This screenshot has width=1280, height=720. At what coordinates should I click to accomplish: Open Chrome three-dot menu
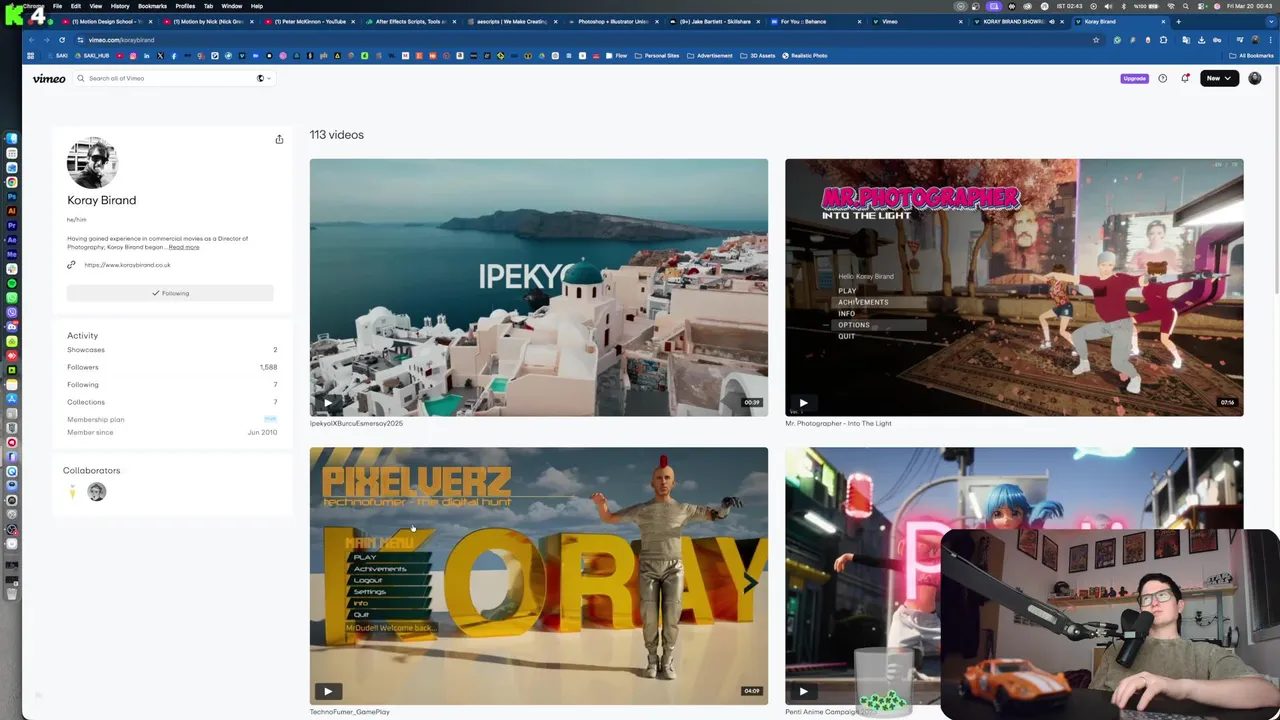1271,40
